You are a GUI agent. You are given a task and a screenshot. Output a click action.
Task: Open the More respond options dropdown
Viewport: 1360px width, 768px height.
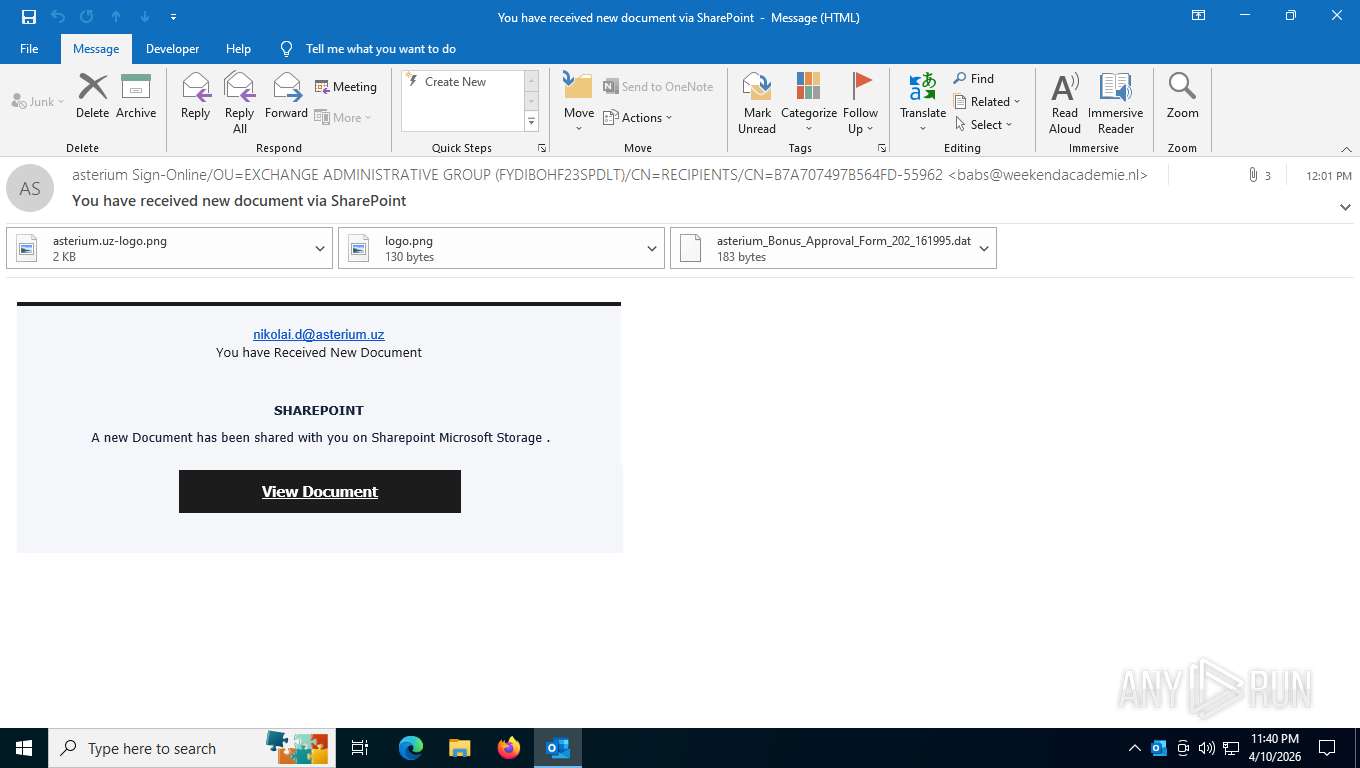(343, 117)
